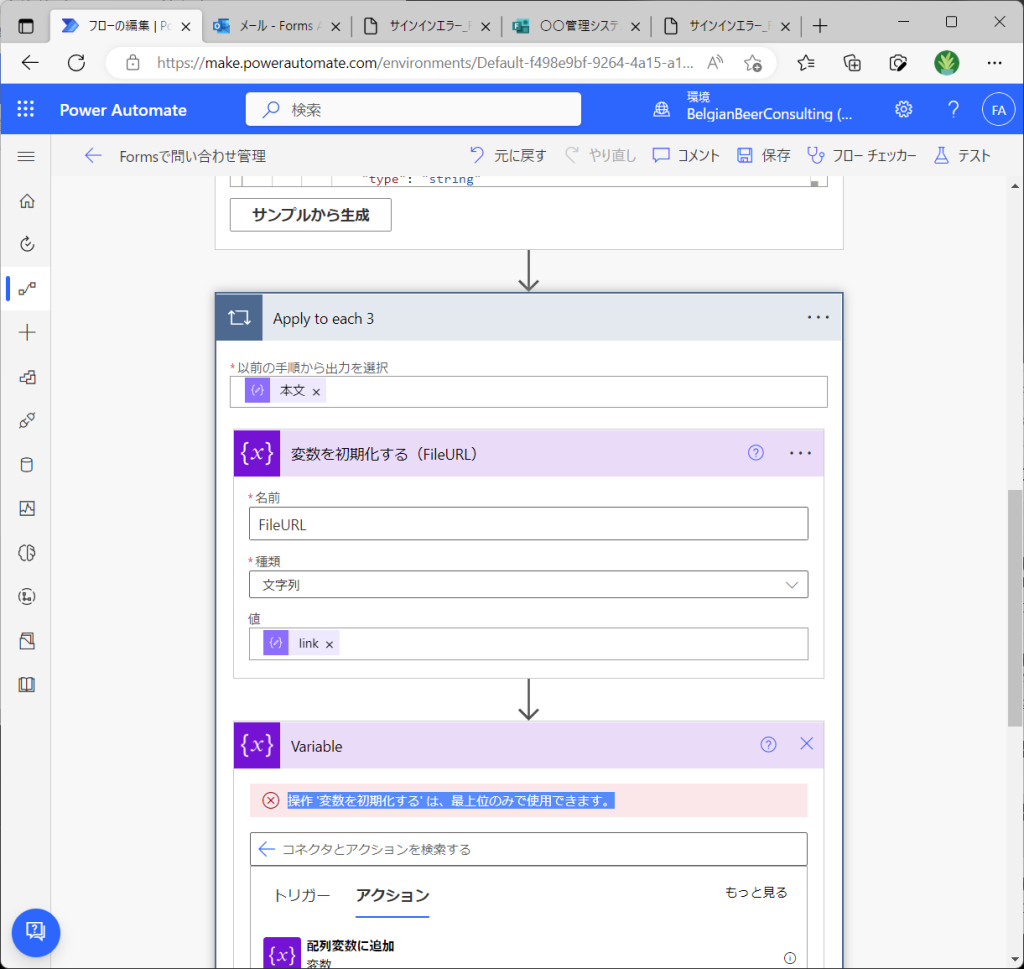Click サンプルから生成 button
This screenshot has width=1024, height=969.
(x=311, y=215)
